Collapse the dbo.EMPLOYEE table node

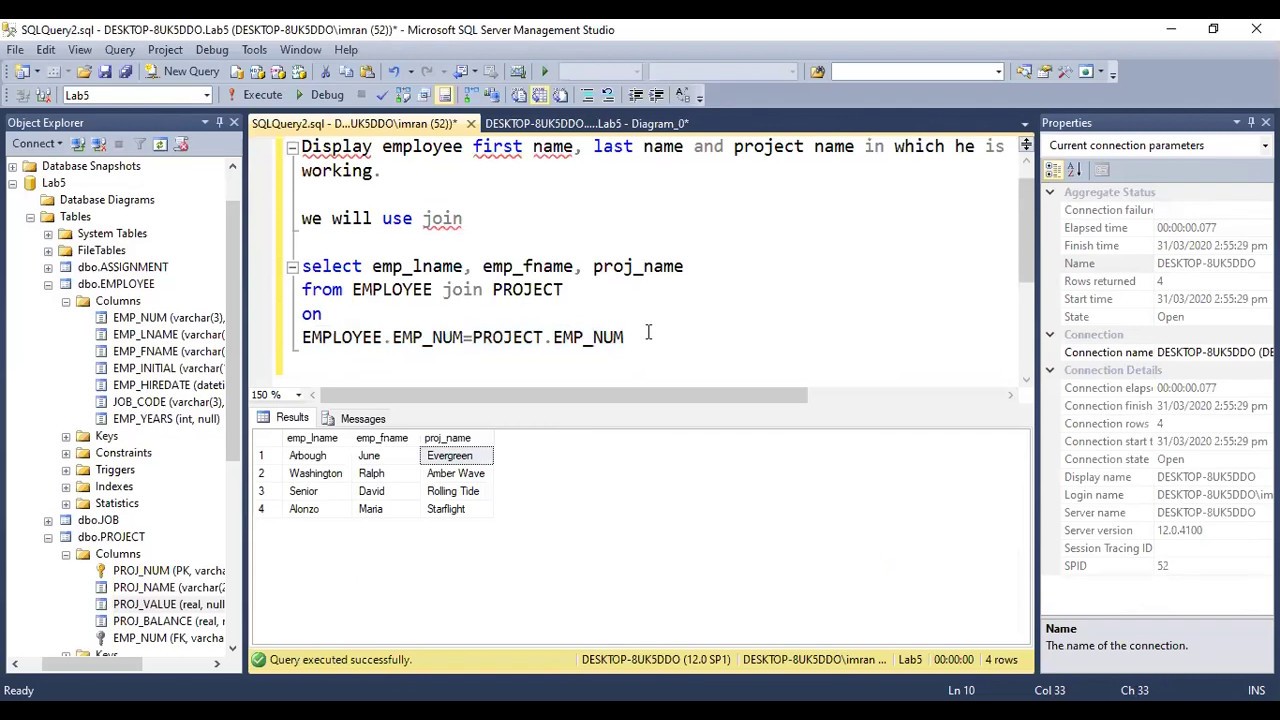pos(48,284)
